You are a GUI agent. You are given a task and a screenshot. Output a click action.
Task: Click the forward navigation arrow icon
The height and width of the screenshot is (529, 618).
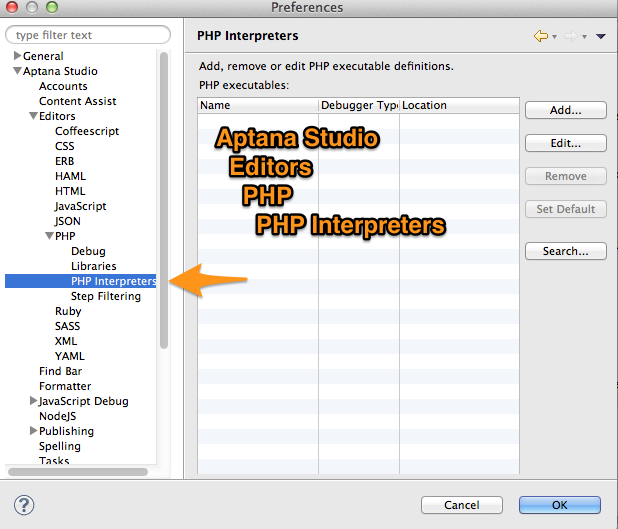point(571,36)
